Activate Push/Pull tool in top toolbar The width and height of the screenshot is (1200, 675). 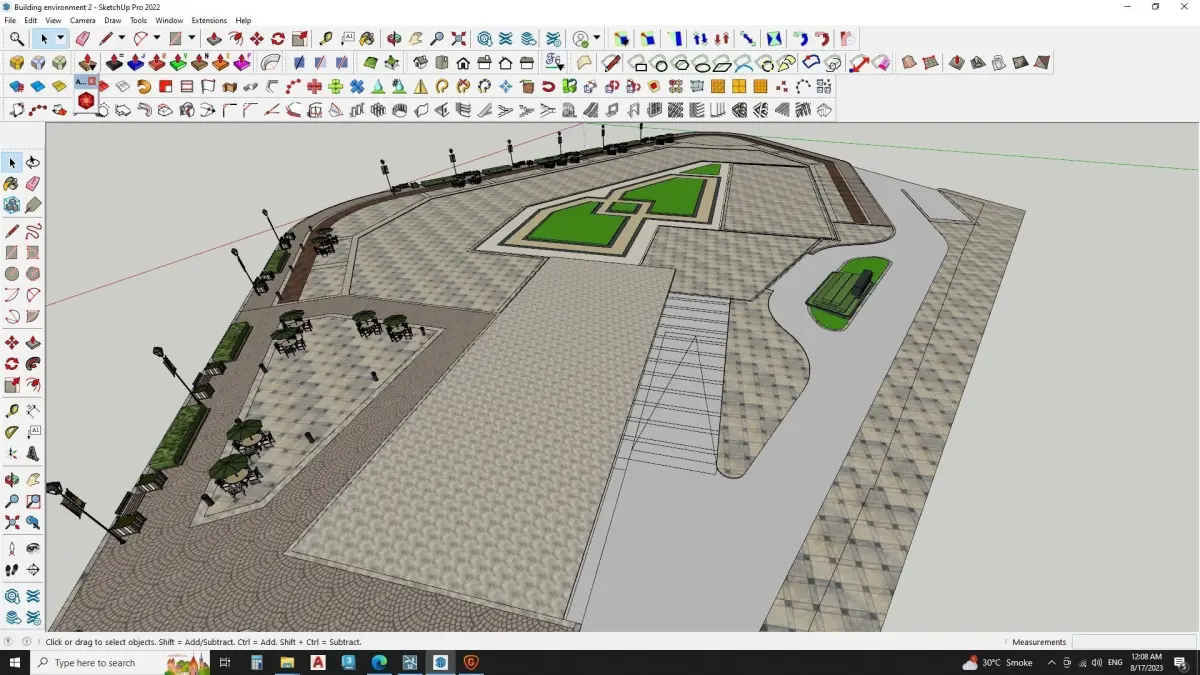click(x=214, y=39)
